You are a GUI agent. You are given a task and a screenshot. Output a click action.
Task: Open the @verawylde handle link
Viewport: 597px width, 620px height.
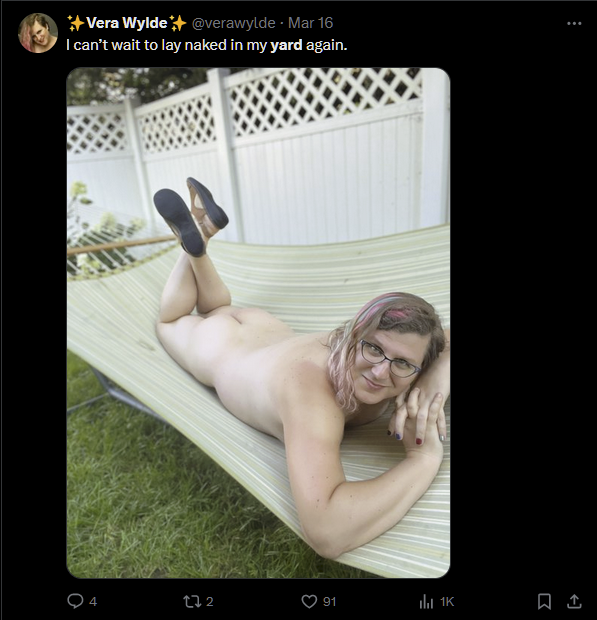click(233, 23)
